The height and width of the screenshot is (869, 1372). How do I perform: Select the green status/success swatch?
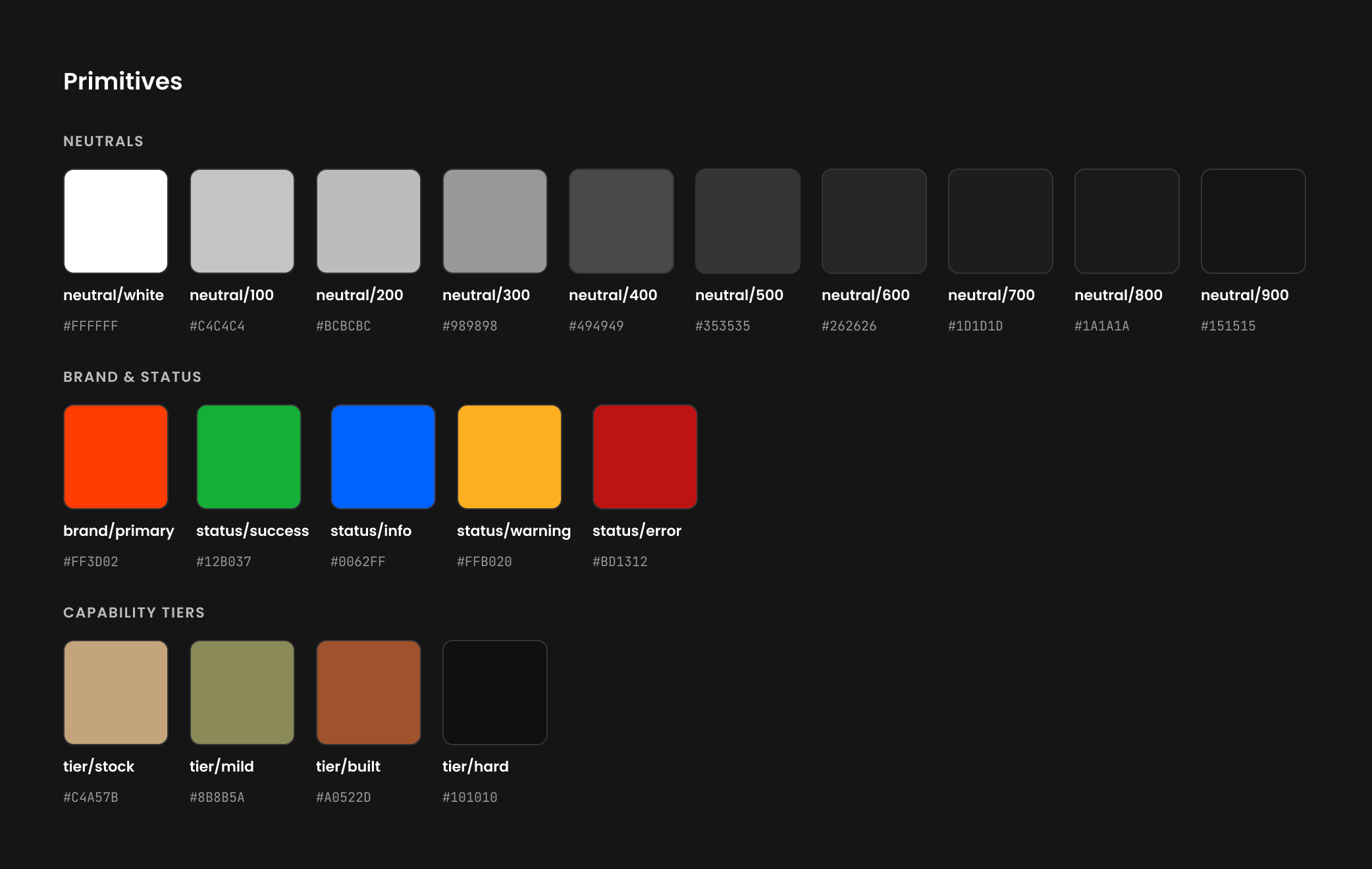[249, 457]
